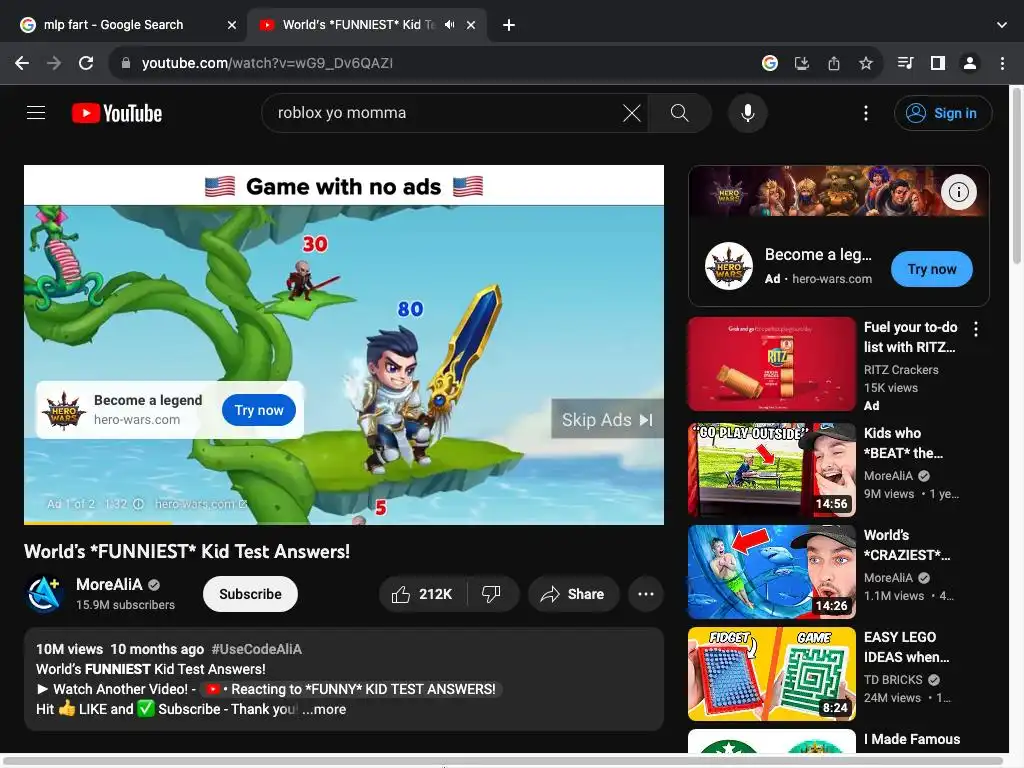Click the MoreAliA channel avatar
The image size is (1024, 768).
(x=44, y=594)
